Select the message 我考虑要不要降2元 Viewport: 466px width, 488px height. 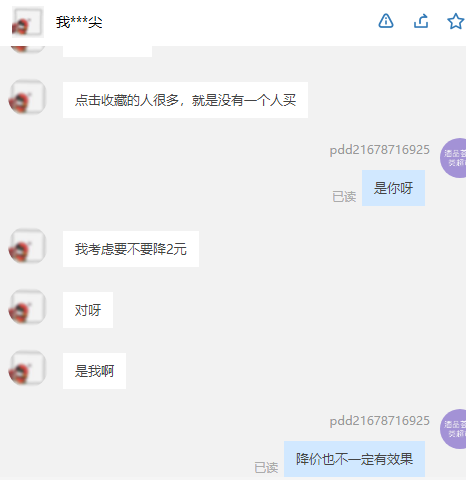pyautogui.click(x=131, y=249)
